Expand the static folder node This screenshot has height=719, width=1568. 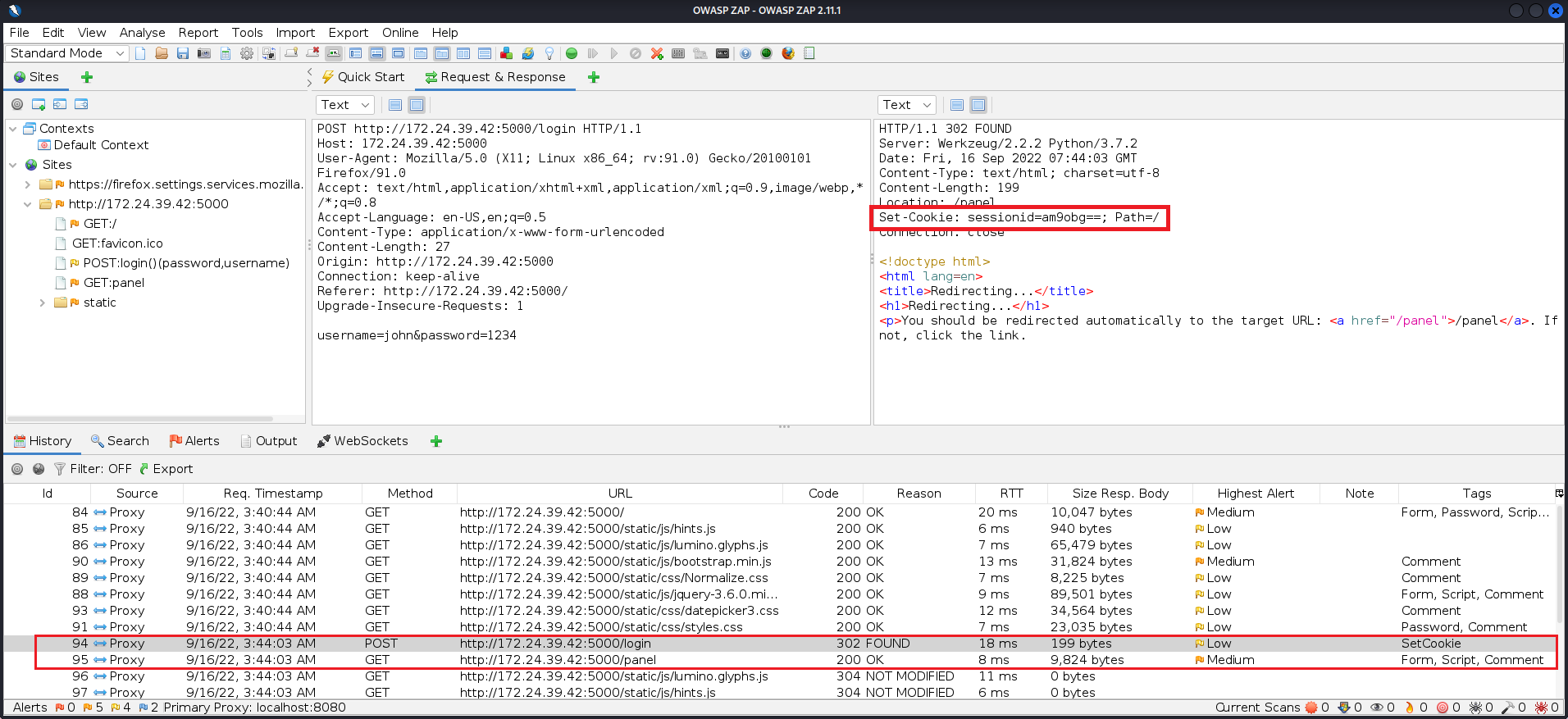point(43,303)
